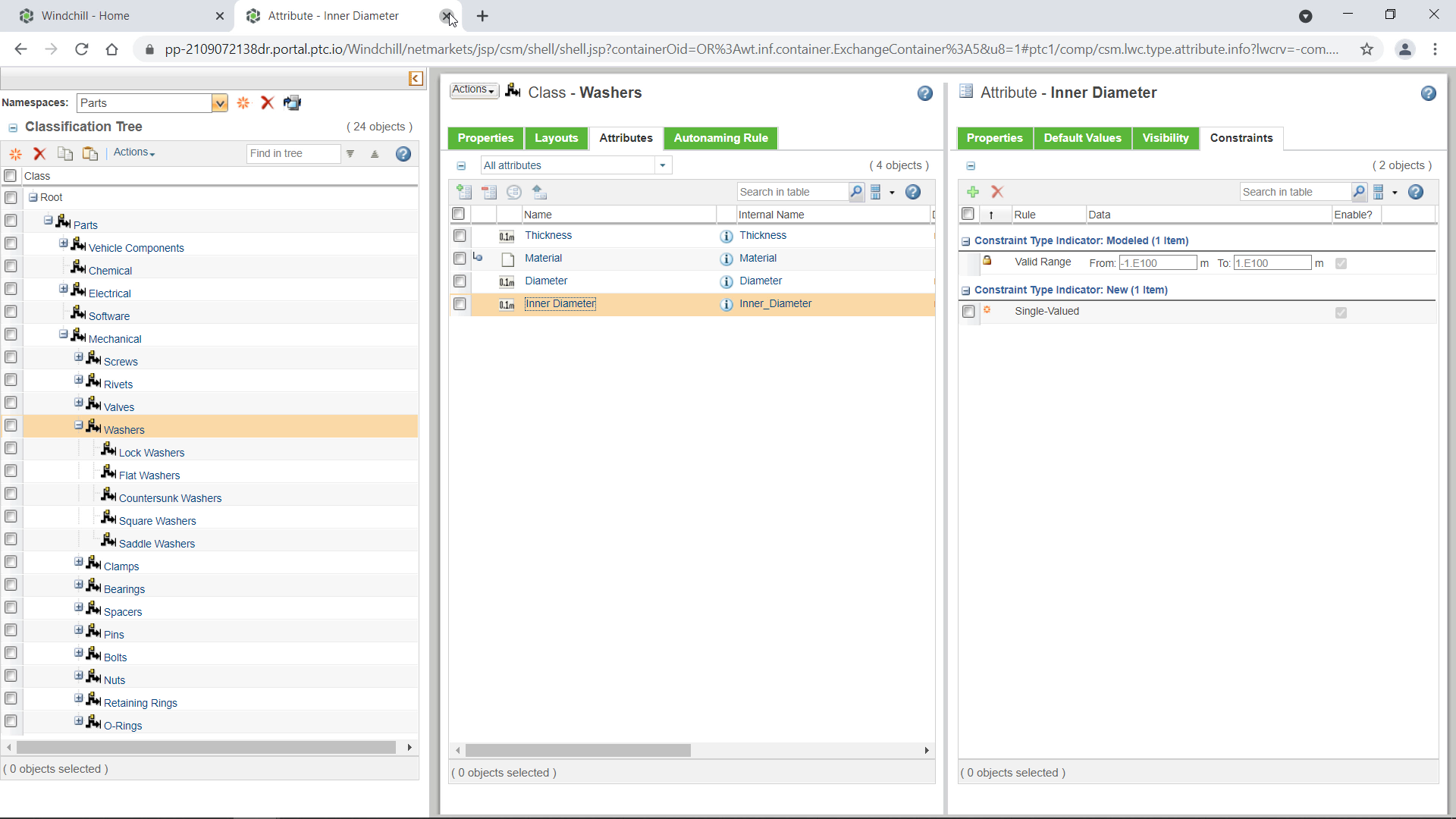The width and height of the screenshot is (1456, 819).
Task: Click add attribute icon in Washers table
Action: tap(464, 192)
